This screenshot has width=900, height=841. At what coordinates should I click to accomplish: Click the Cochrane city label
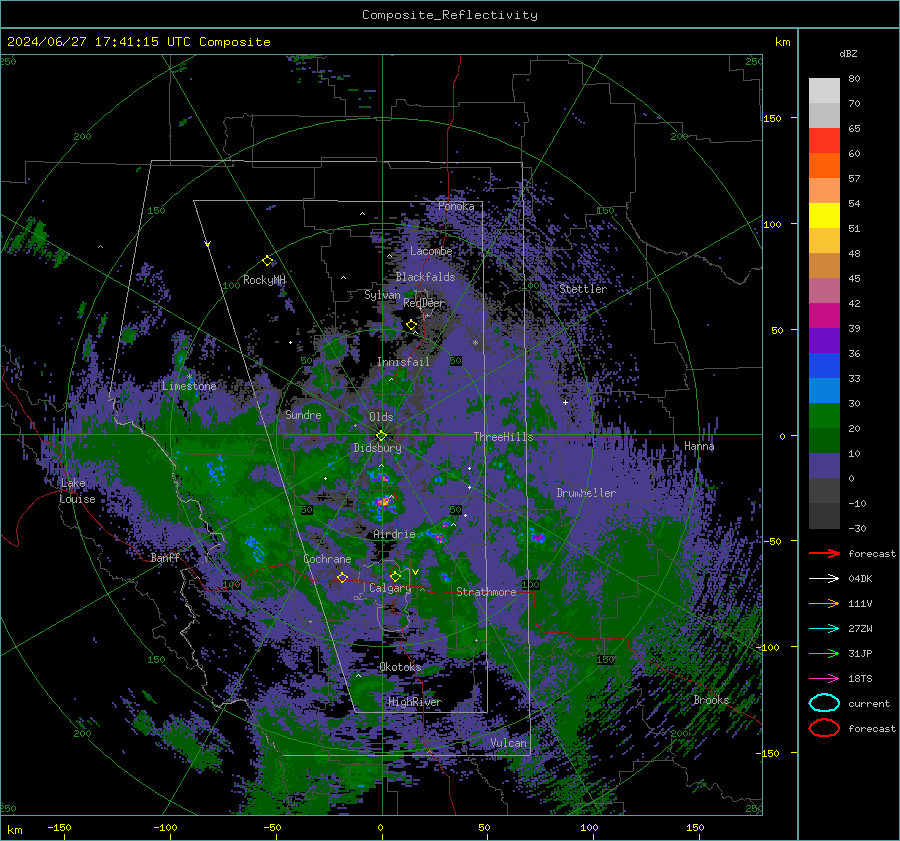click(327, 559)
